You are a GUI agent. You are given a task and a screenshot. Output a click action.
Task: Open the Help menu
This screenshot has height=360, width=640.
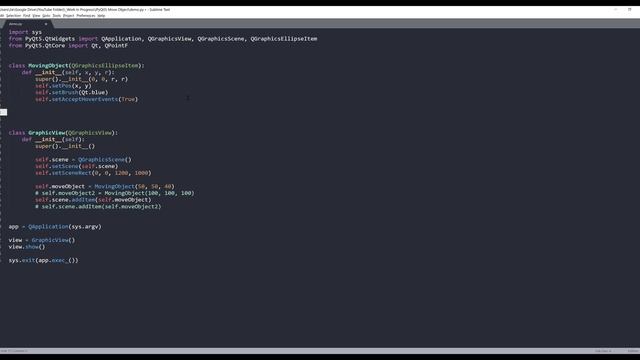tap(101, 16)
